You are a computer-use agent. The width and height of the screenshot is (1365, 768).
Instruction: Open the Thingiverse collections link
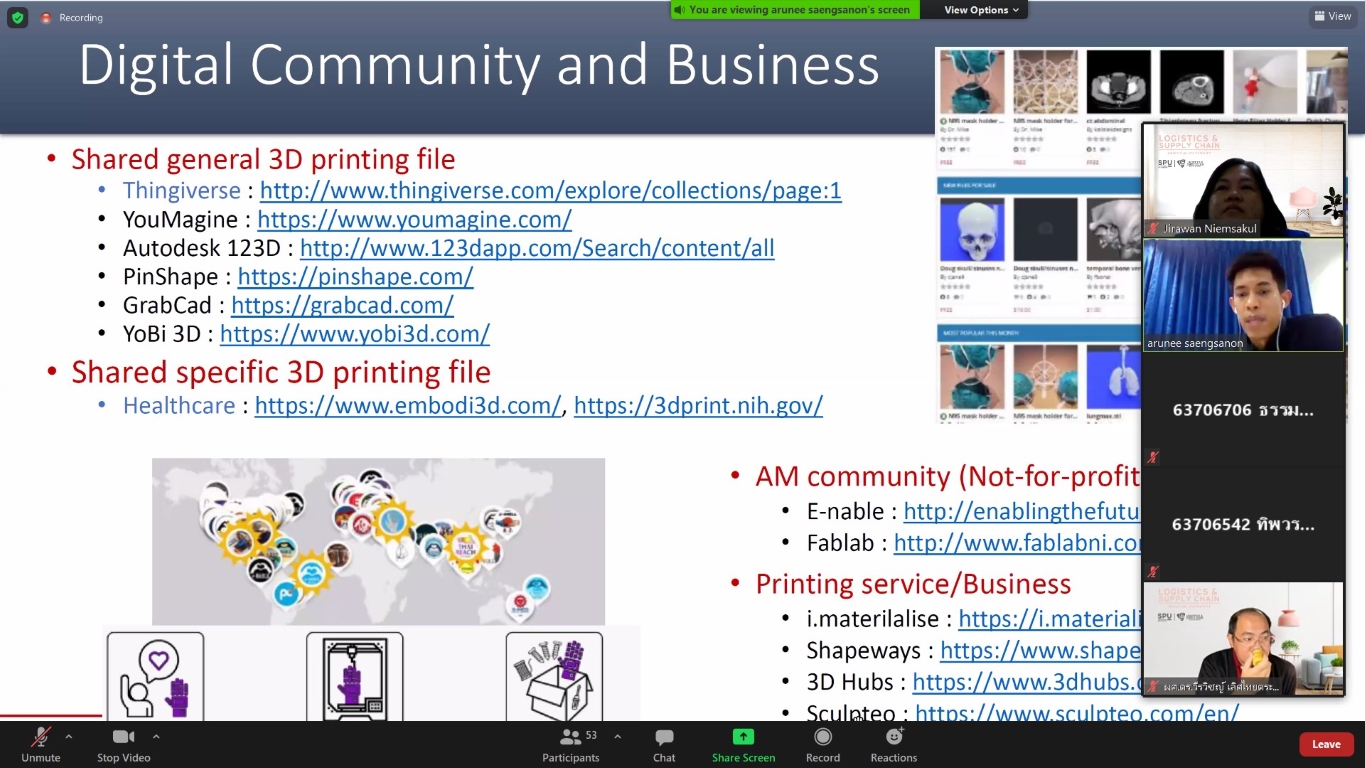pyautogui.click(x=550, y=190)
